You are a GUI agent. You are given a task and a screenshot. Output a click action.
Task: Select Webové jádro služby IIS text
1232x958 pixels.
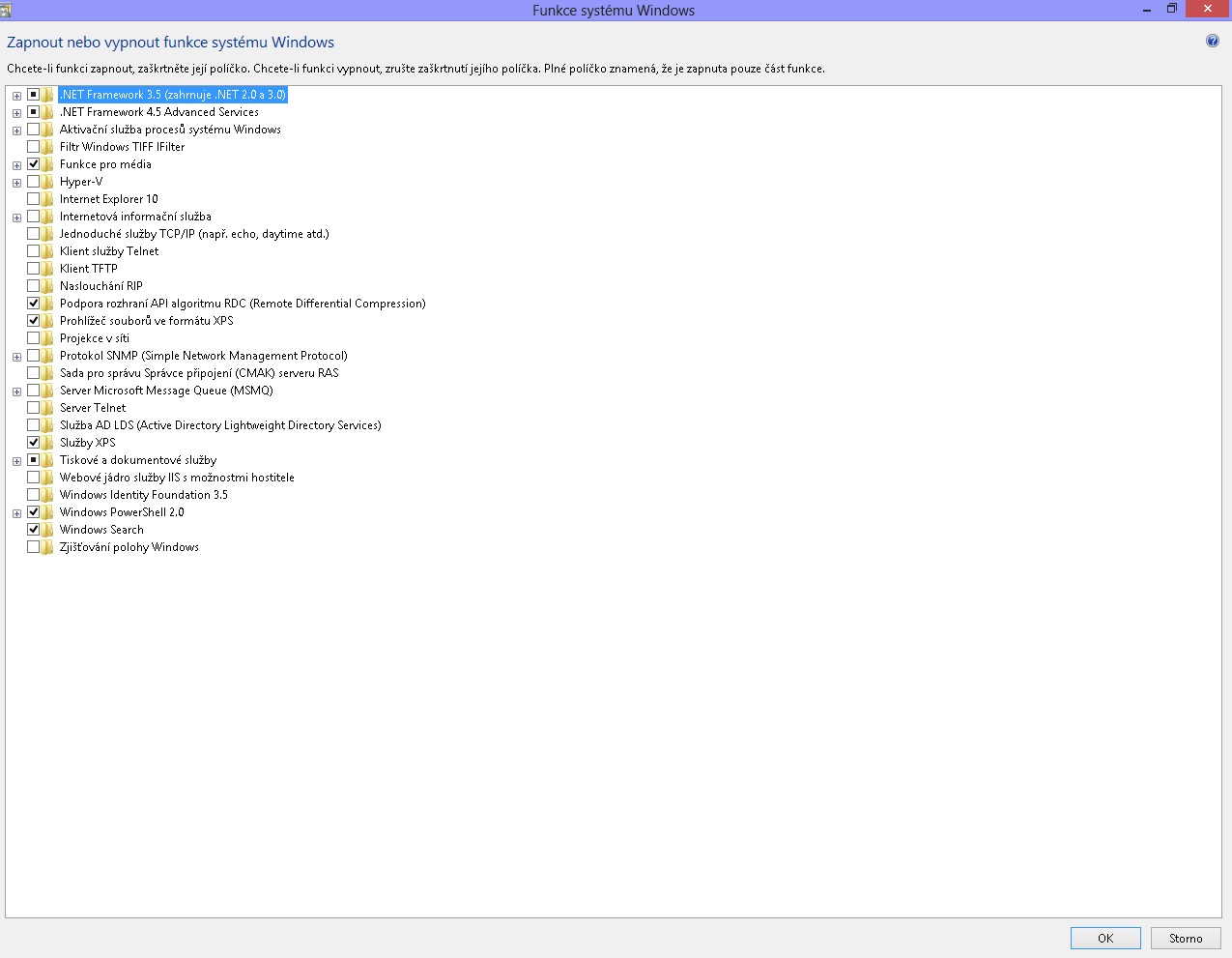[177, 478]
